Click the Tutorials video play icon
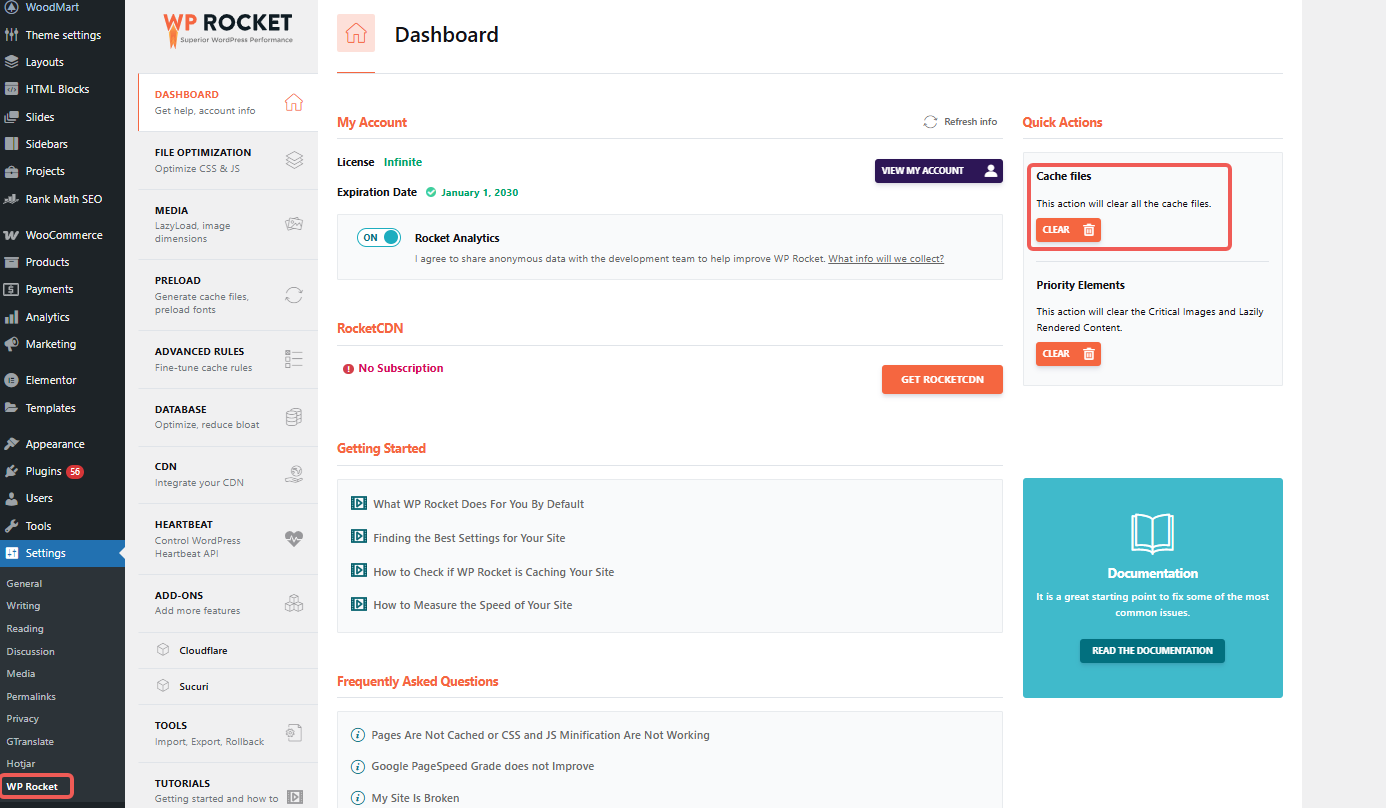Screen dimensions: 1386x808 point(294,797)
